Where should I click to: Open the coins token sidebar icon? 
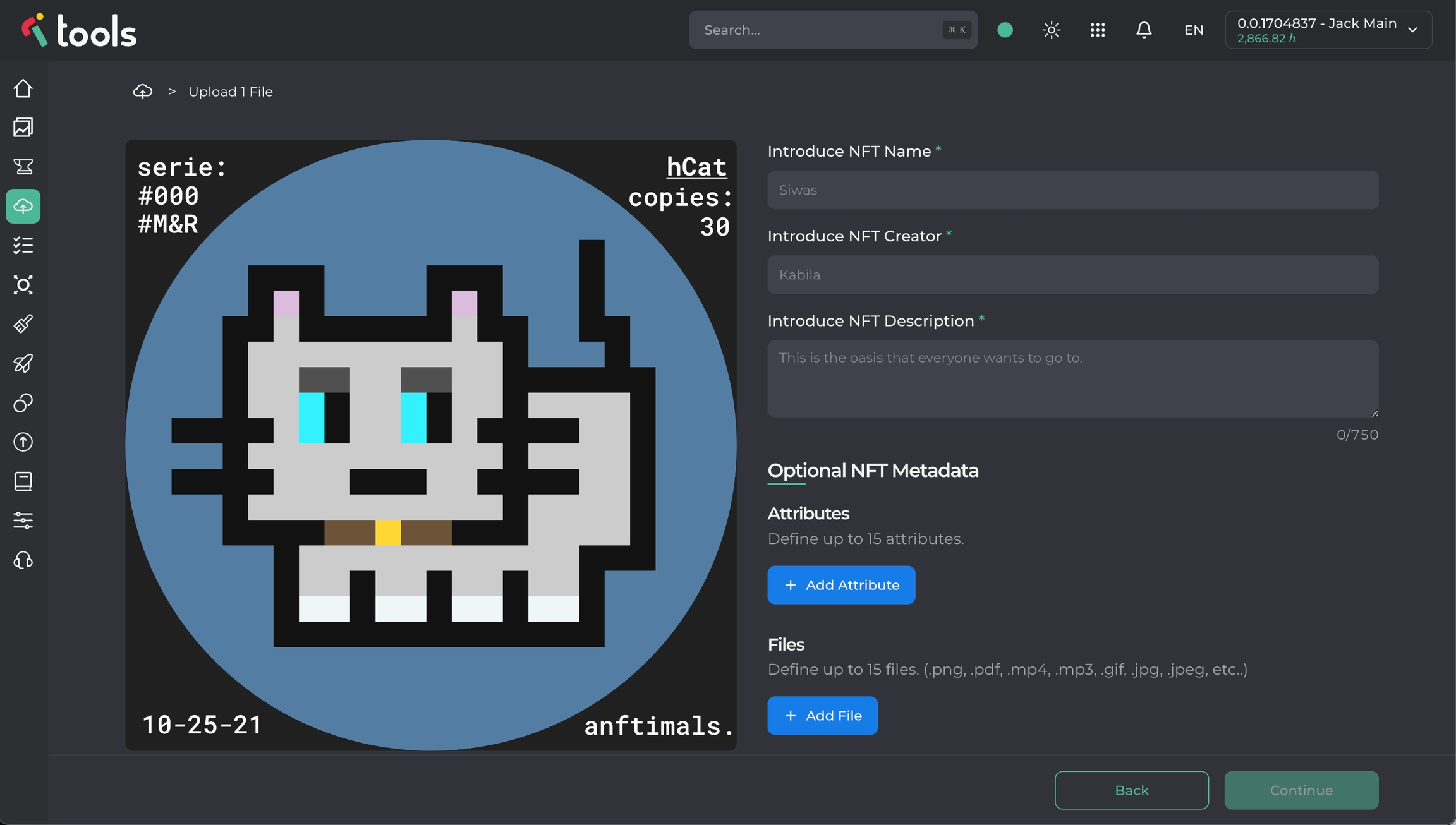(x=23, y=402)
